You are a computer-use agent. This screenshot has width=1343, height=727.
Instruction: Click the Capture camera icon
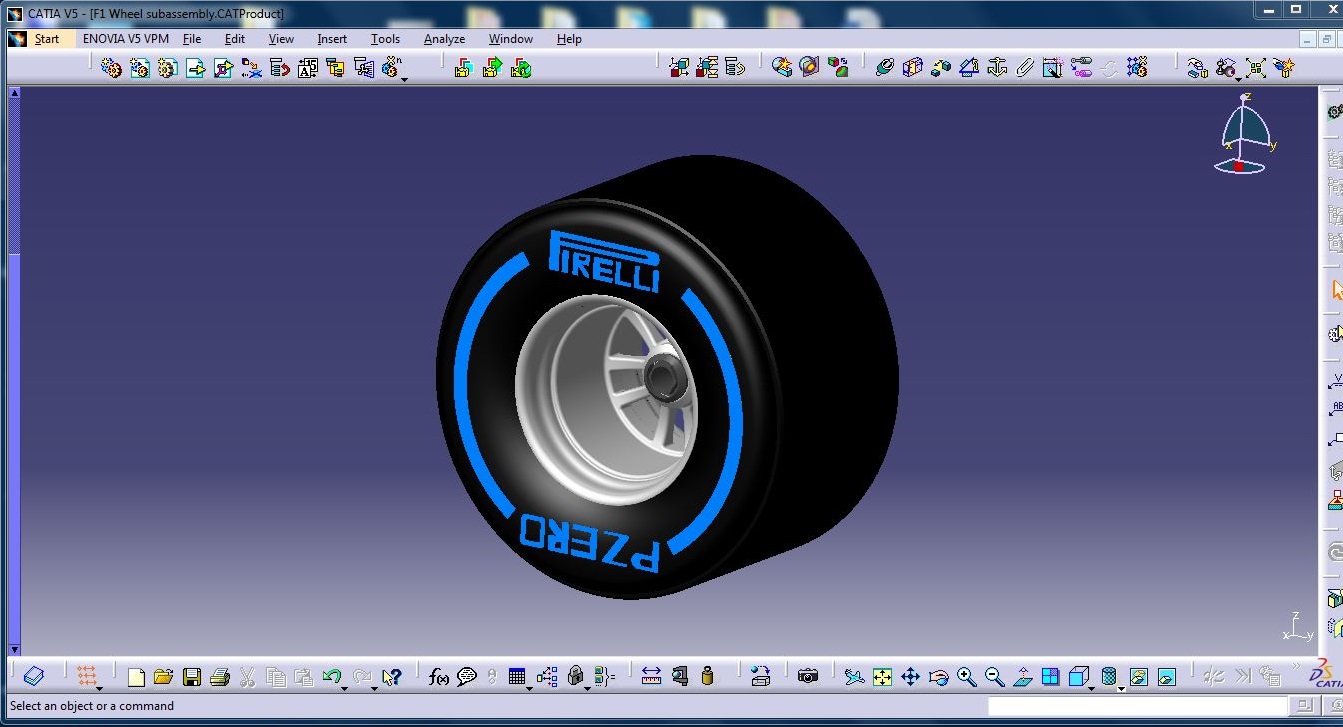click(x=808, y=677)
